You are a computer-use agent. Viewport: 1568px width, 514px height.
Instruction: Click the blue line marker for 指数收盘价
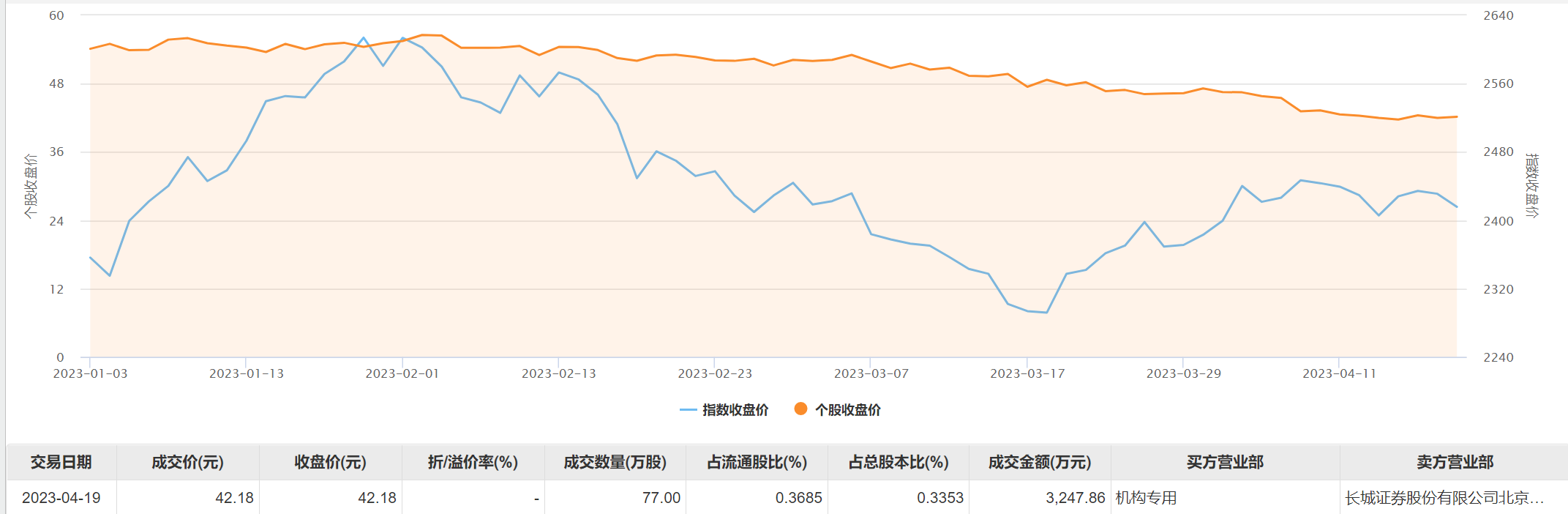[688, 410]
